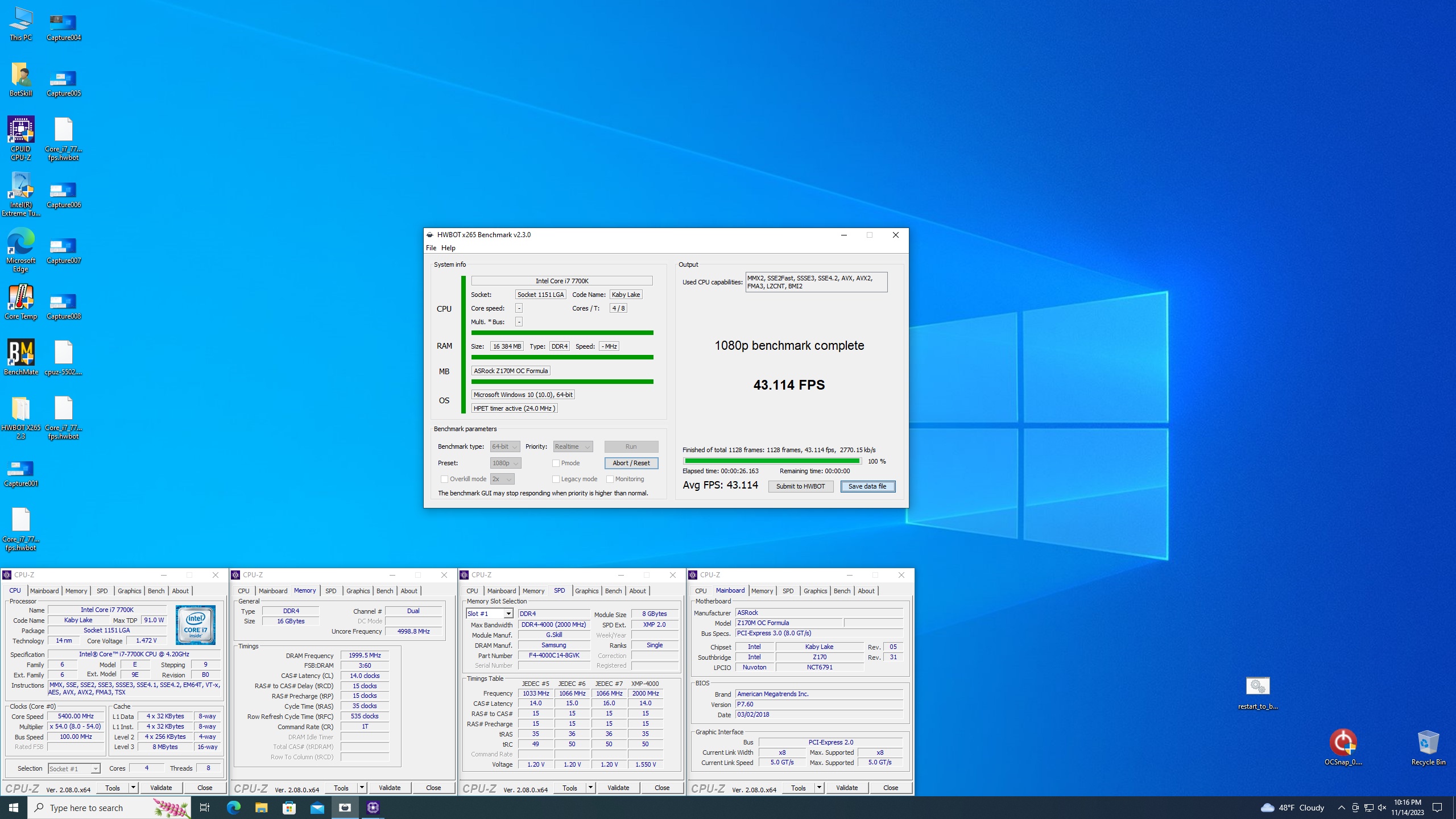
Task: Open HWBOT X265 2.3 folder
Action: tap(20, 418)
